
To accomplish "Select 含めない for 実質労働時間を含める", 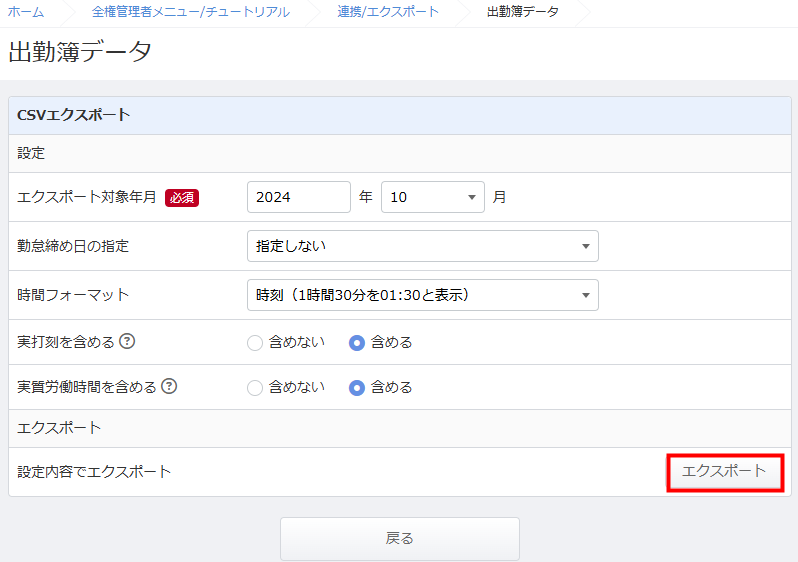I will tap(254, 388).
